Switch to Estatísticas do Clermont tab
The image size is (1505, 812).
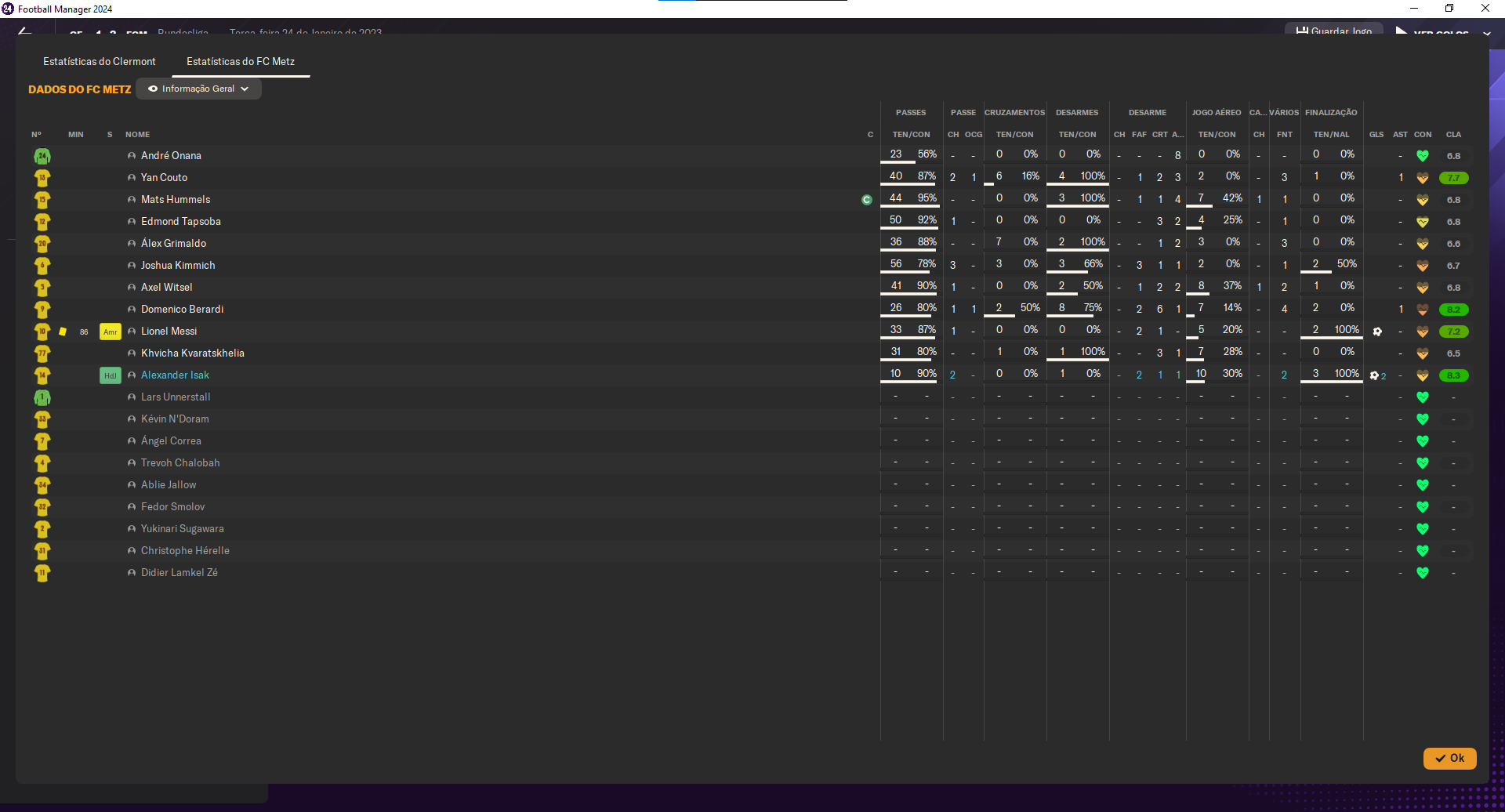coord(100,61)
